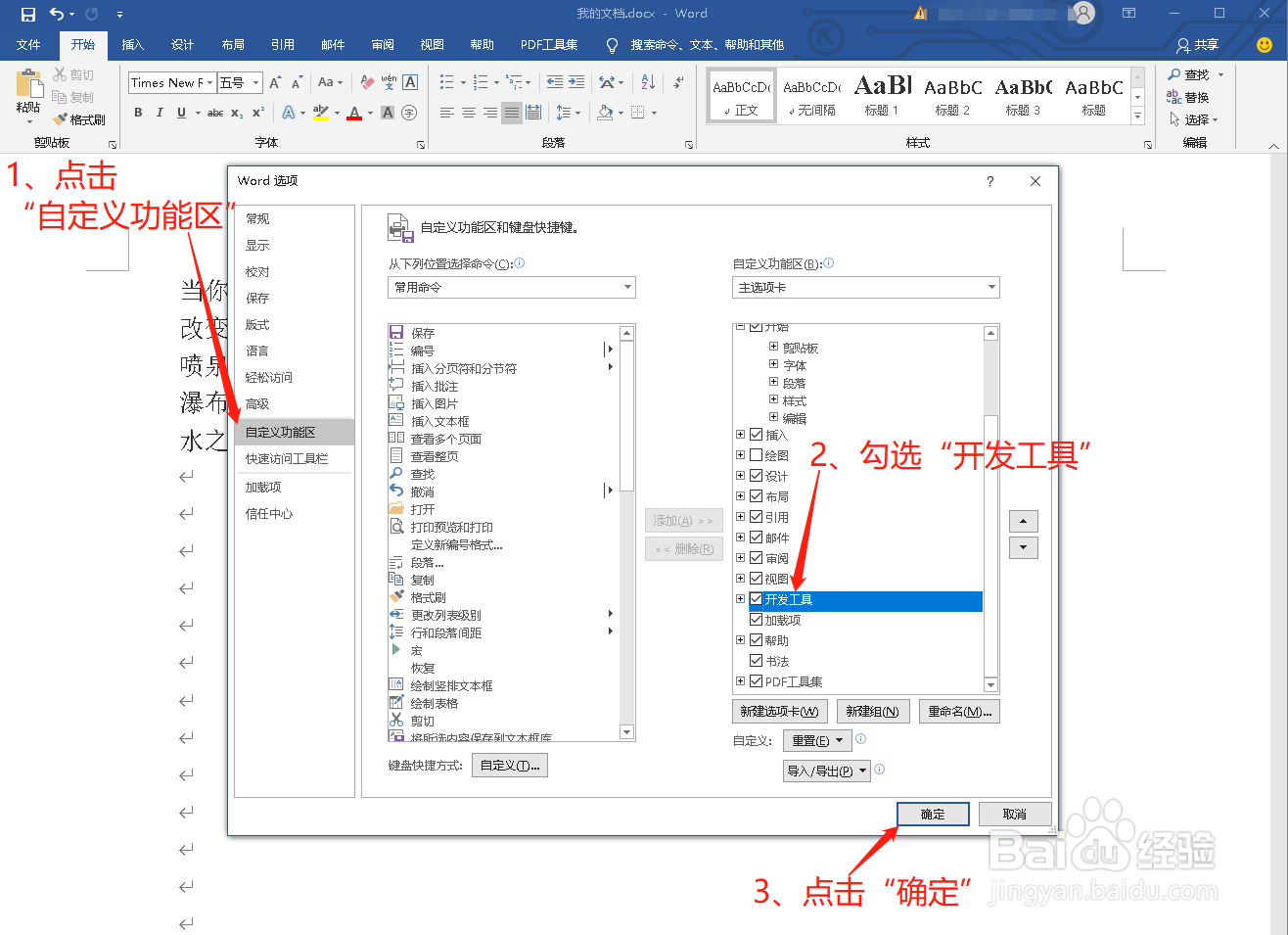Select 信任中心 in options sidebar
The image size is (1288, 935).
pyautogui.click(x=295, y=513)
